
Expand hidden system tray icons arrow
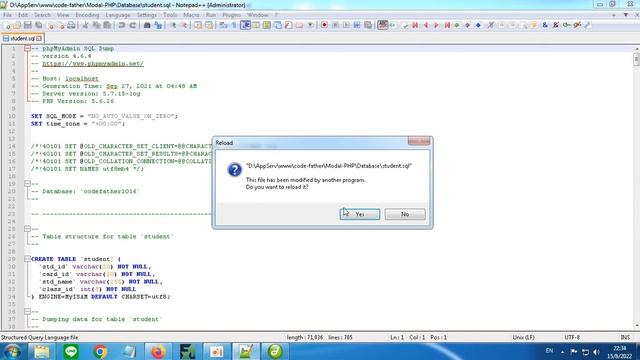tap(562, 351)
